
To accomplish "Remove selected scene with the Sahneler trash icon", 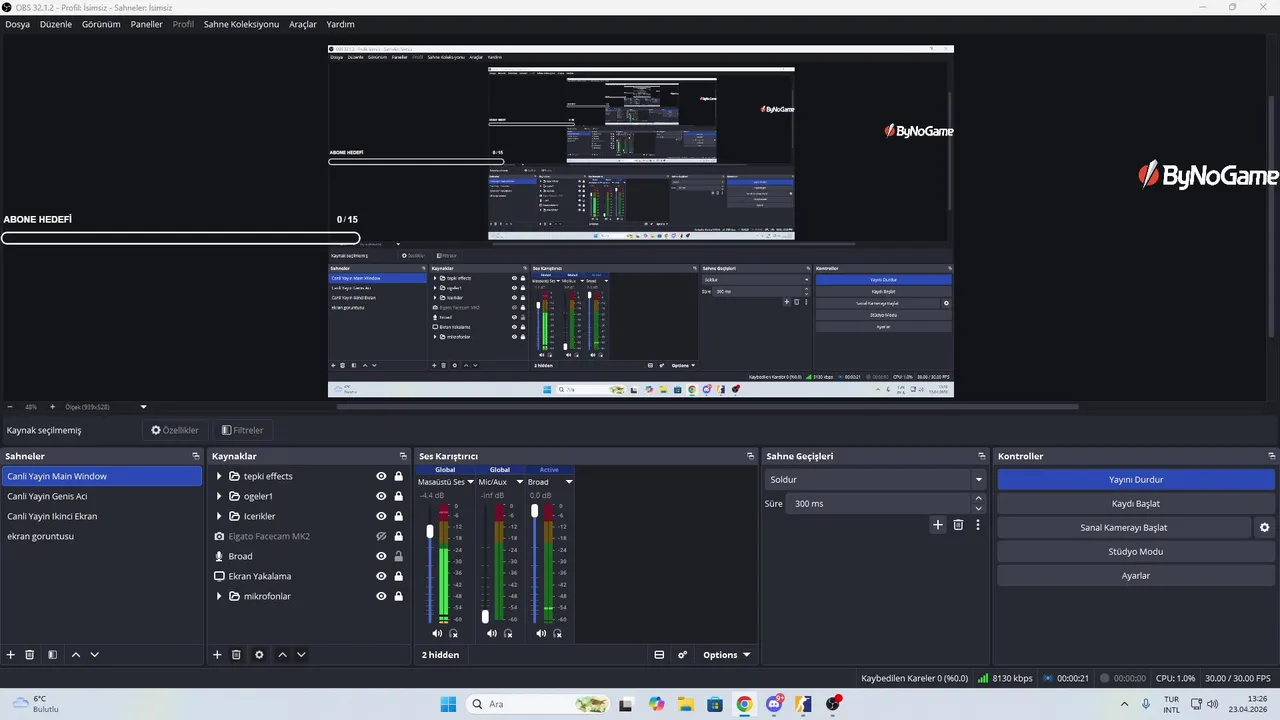I will pyautogui.click(x=30, y=655).
